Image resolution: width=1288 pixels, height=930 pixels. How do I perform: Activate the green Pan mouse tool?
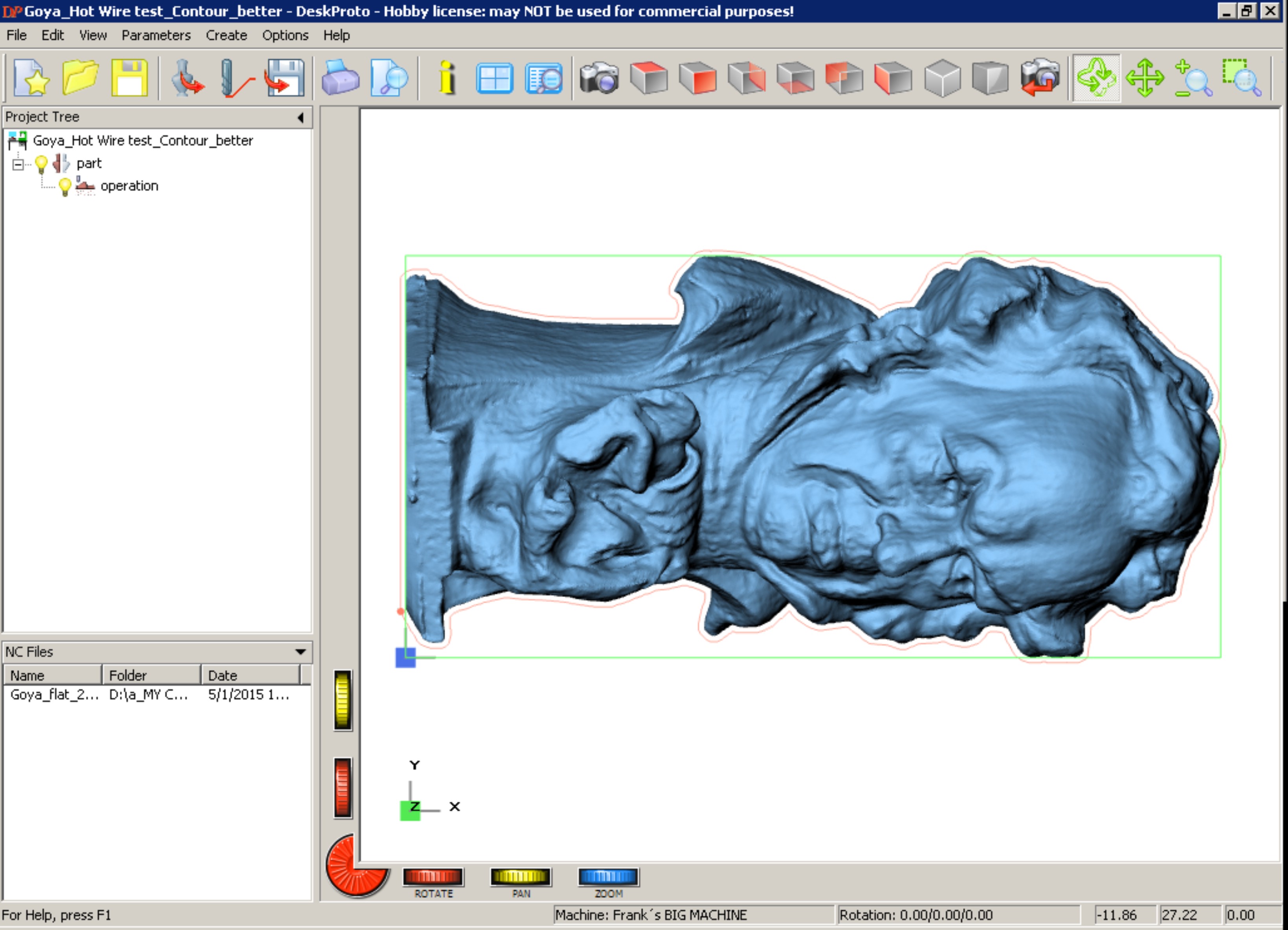[1145, 78]
